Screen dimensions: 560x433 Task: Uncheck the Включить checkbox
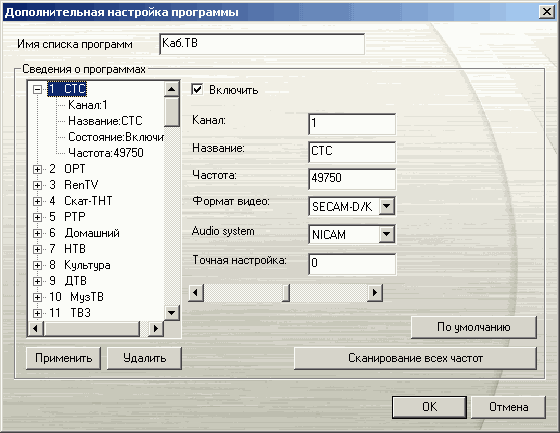[x=197, y=89]
